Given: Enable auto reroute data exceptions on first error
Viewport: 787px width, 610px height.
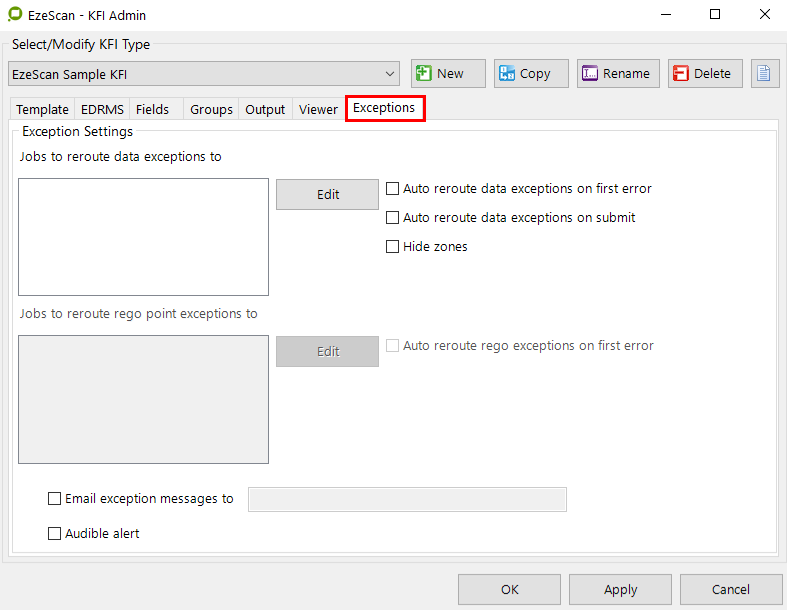Looking at the screenshot, I should [393, 188].
